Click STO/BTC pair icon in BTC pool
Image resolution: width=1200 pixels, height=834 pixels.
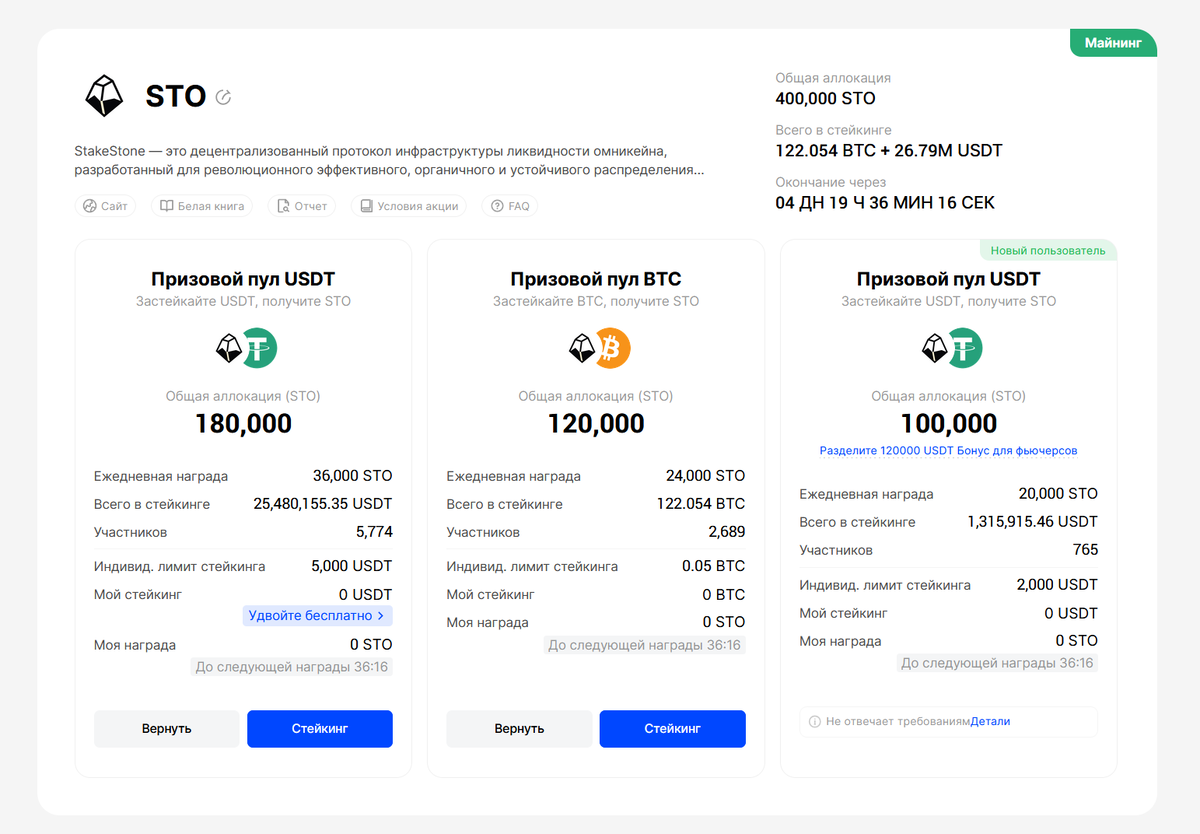[599, 348]
